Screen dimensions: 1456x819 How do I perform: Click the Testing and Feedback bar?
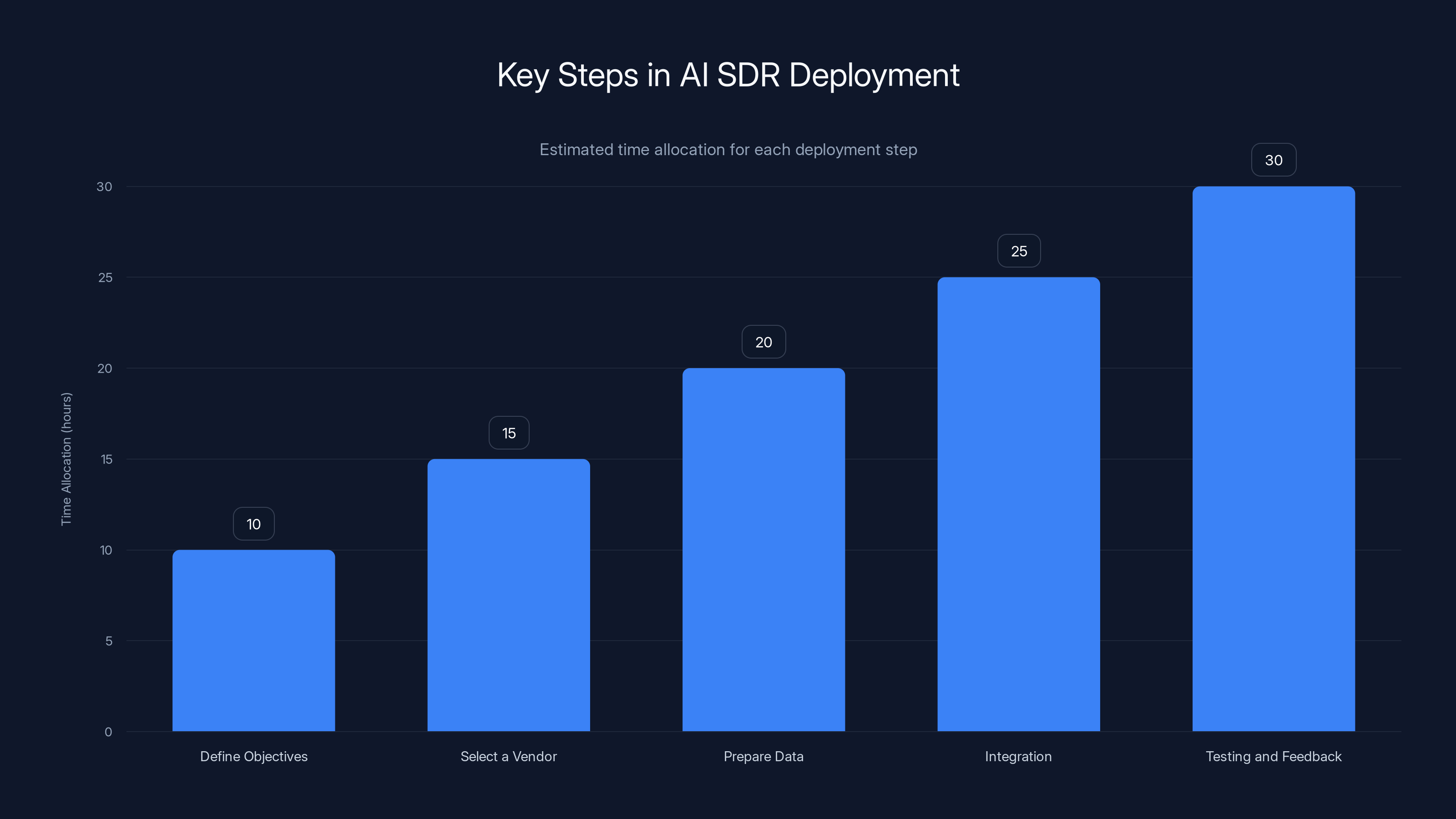[1274, 458]
